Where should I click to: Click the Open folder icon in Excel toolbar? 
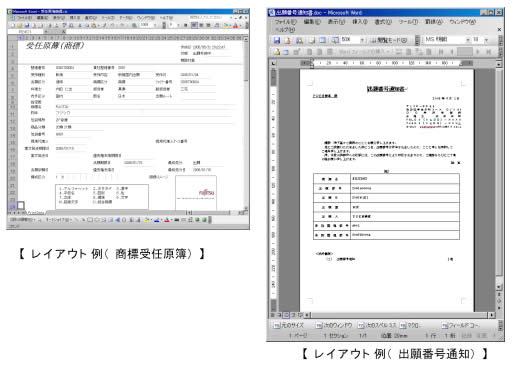point(20,25)
